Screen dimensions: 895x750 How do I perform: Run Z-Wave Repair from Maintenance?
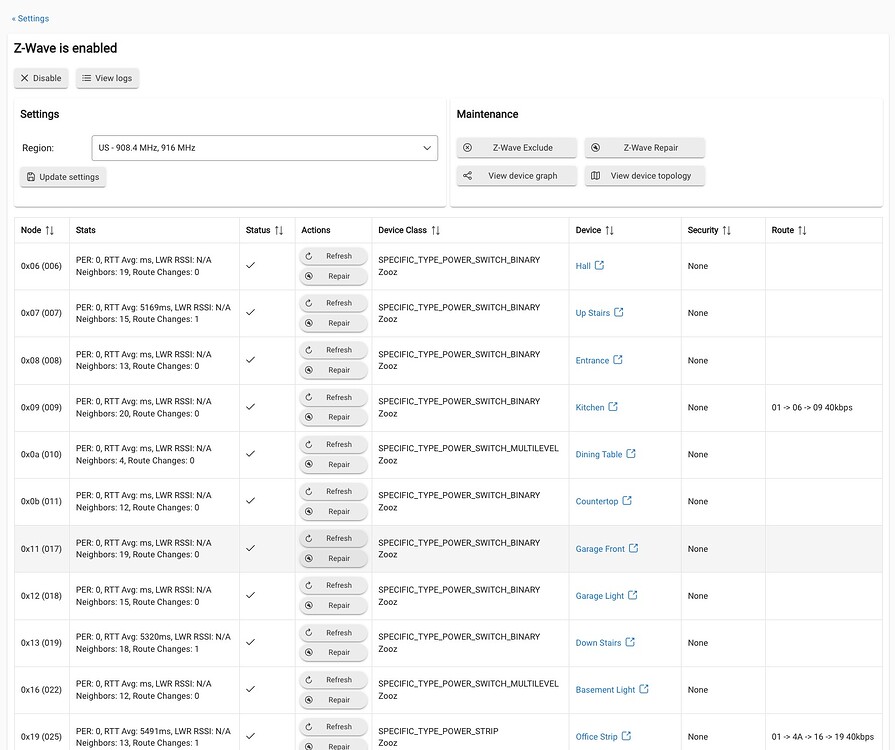645,148
